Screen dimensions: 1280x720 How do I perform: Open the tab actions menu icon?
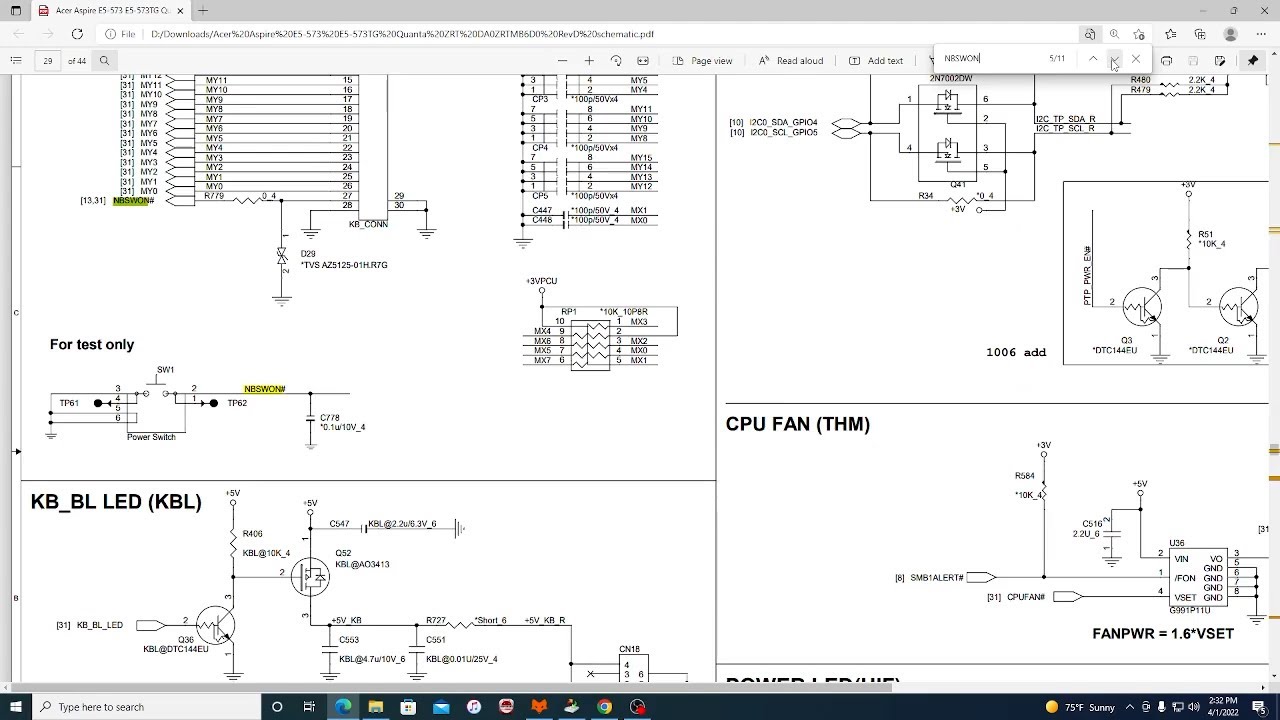point(15,10)
